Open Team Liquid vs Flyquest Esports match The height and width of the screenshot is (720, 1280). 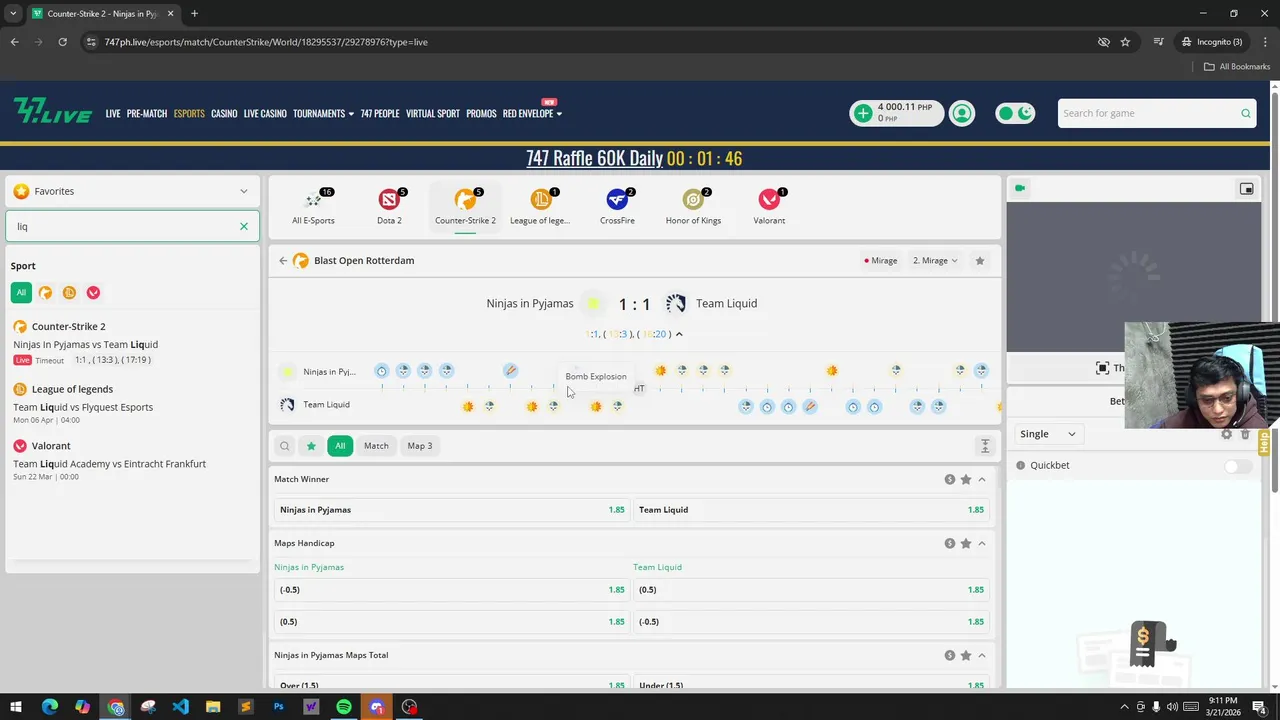pos(83,407)
